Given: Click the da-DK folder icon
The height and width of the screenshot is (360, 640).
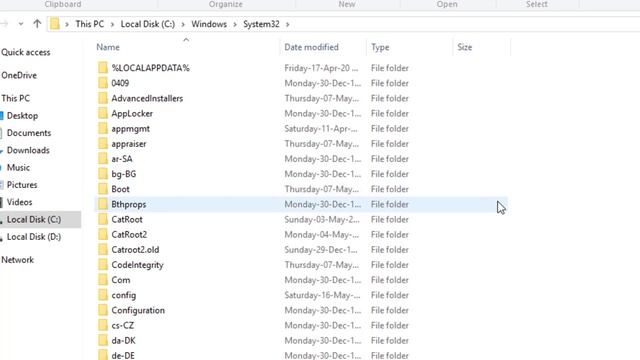Looking at the screenshot, I should [103, 340].
